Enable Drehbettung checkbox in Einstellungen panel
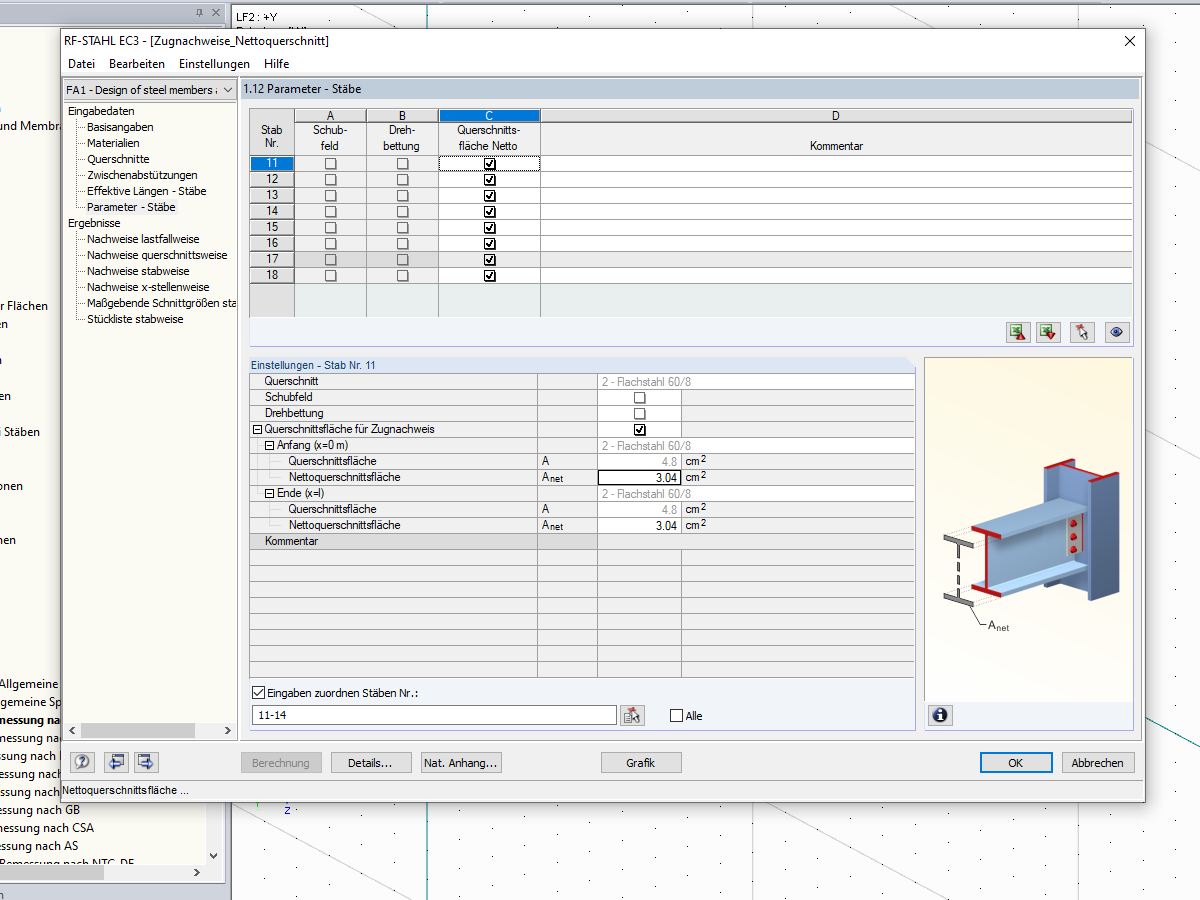 (640, 413)
